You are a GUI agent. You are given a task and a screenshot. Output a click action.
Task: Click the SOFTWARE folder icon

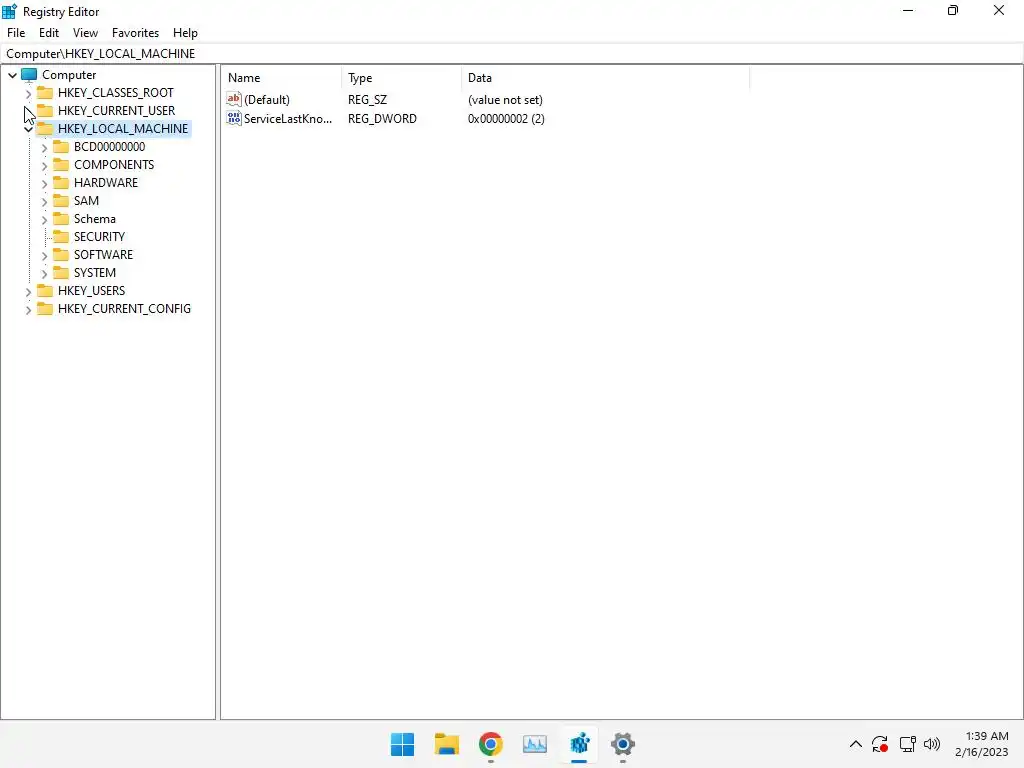[61, 254]
